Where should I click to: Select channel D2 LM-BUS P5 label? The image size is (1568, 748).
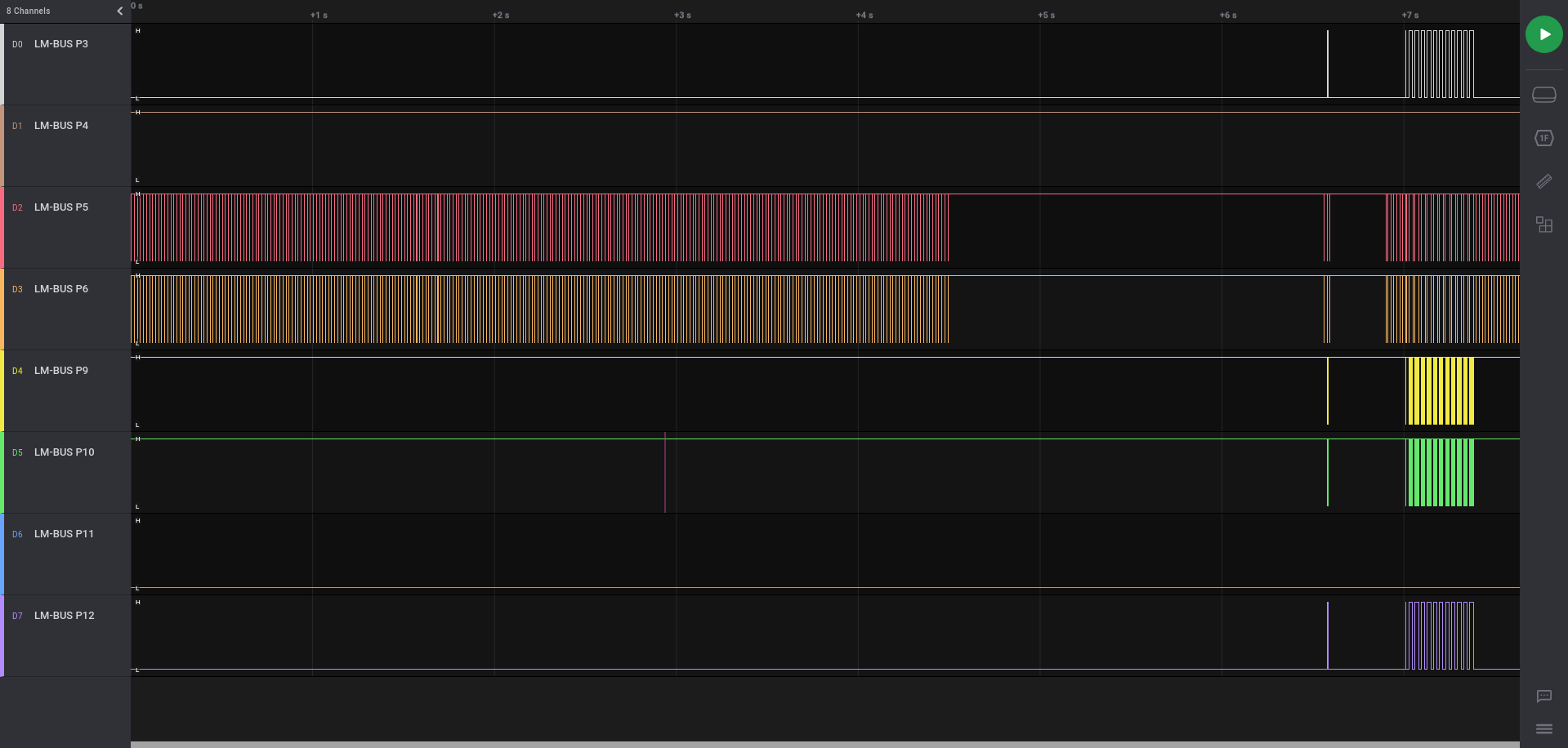pyautogui.click(x=61, y=207)
